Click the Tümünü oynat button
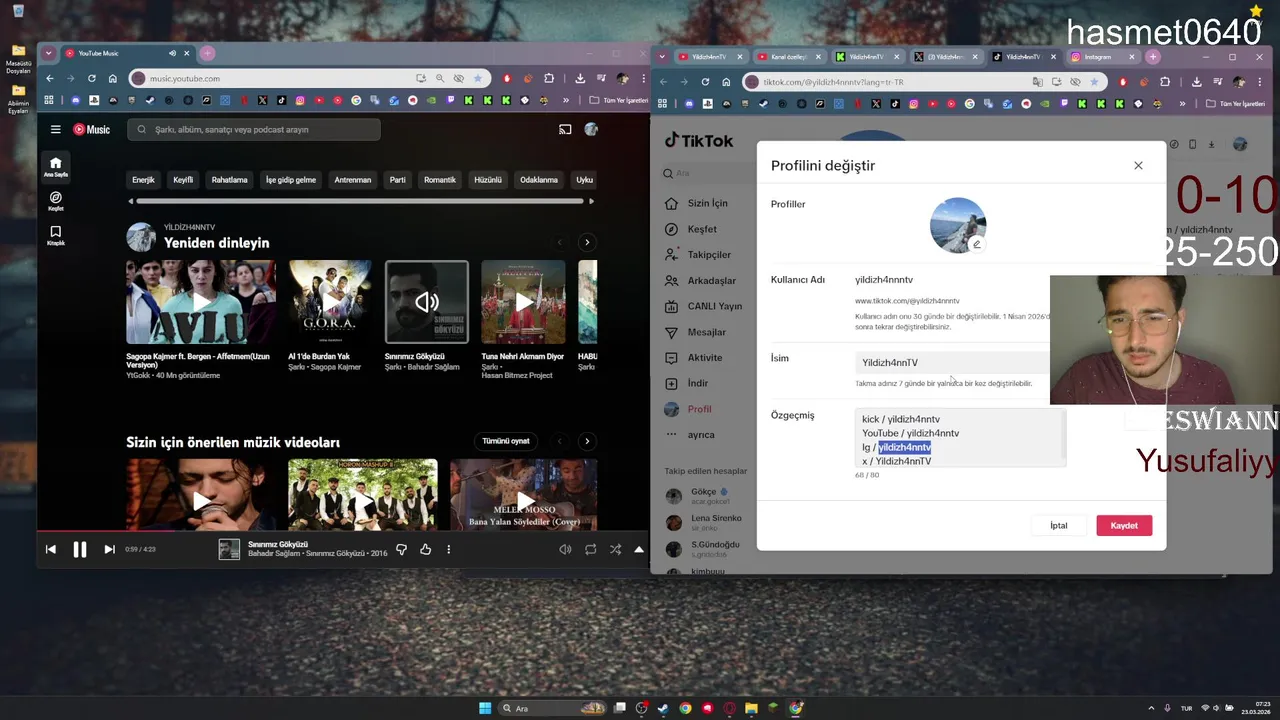Image resolution: width=1280 pixels, height=720 pixels. [506, 441]
